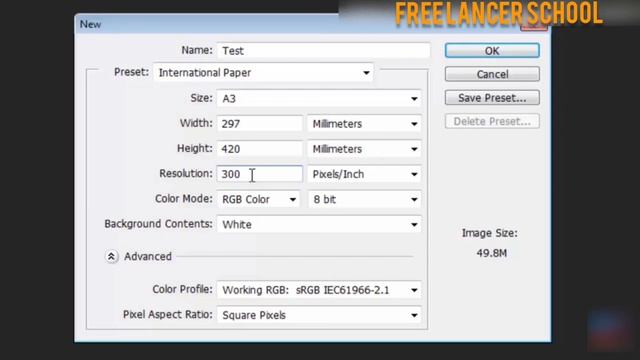Click the Image Size value 49.8M

coord(491,253)
